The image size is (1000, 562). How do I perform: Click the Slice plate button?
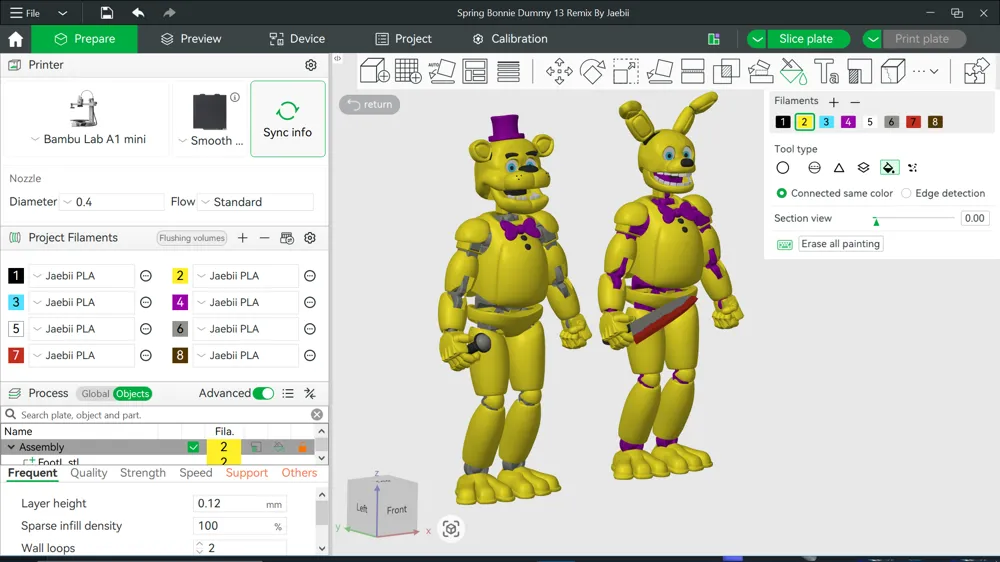(807, 39)
